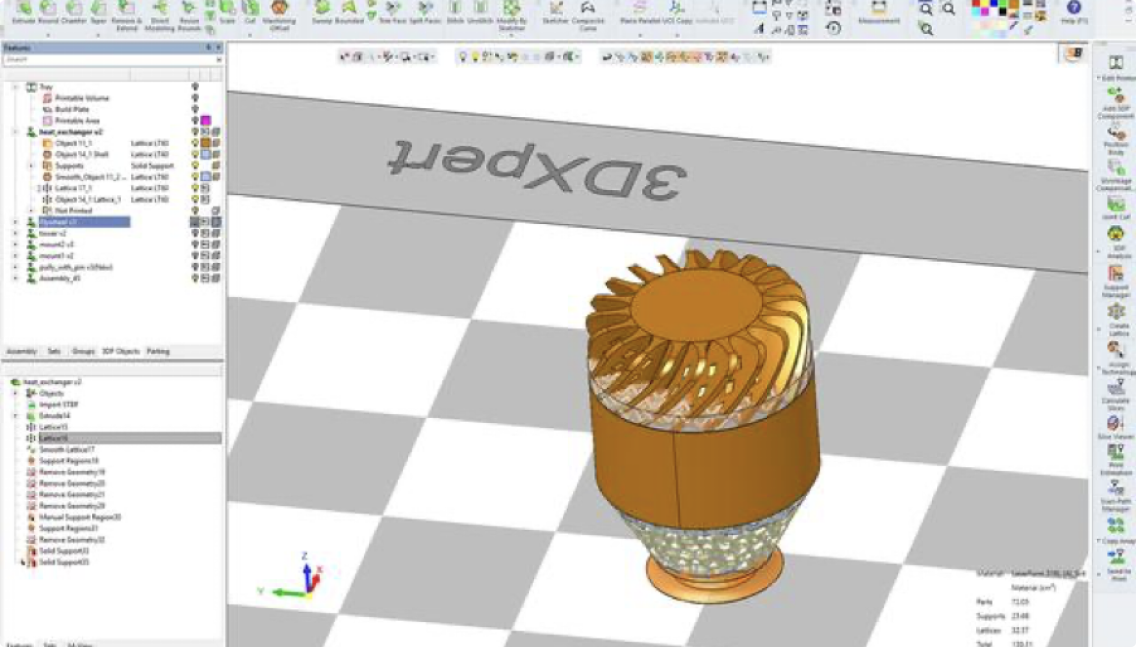Open Calculate Slices tool
This screenshot has height=647, width=1136.
click(1116, 395)
